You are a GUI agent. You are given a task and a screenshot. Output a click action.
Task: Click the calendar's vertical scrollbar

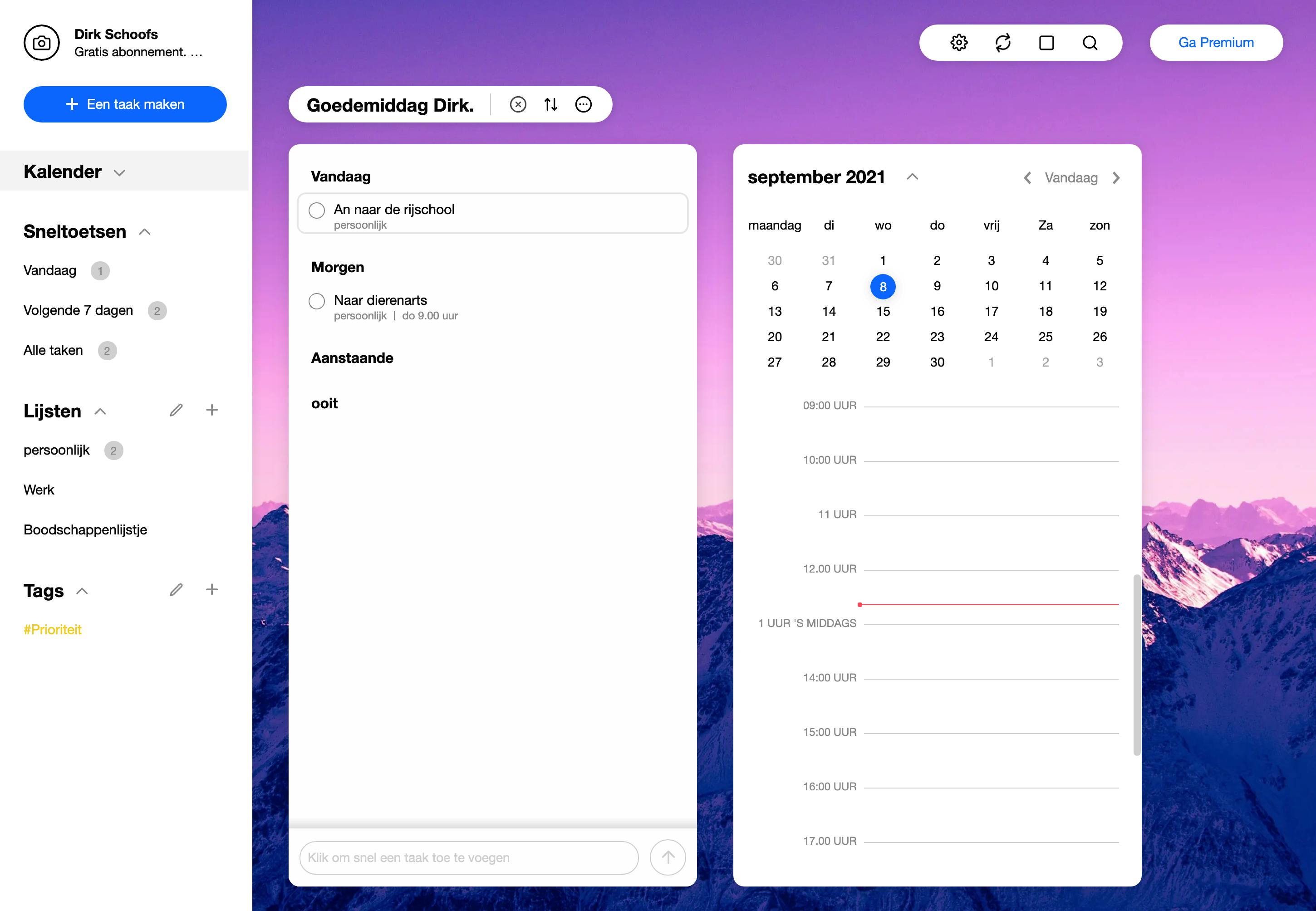(x=1136, y=664)
